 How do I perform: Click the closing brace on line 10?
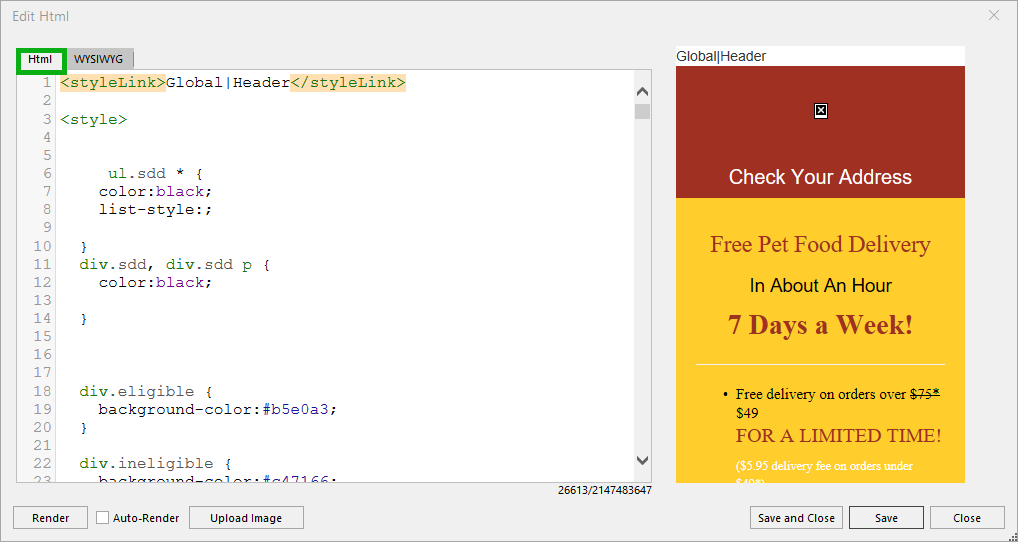(x=84, y=247)
